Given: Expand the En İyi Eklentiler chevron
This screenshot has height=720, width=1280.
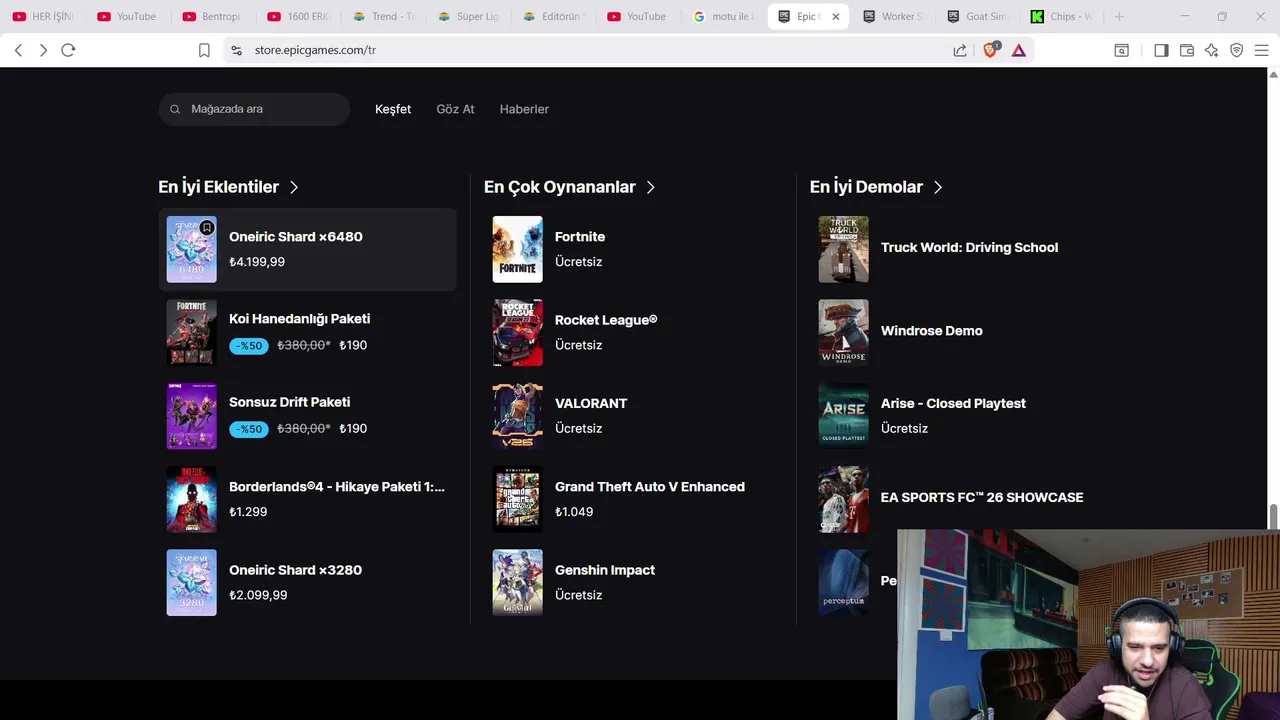Looking at the screenshot, I should [294, 187].
